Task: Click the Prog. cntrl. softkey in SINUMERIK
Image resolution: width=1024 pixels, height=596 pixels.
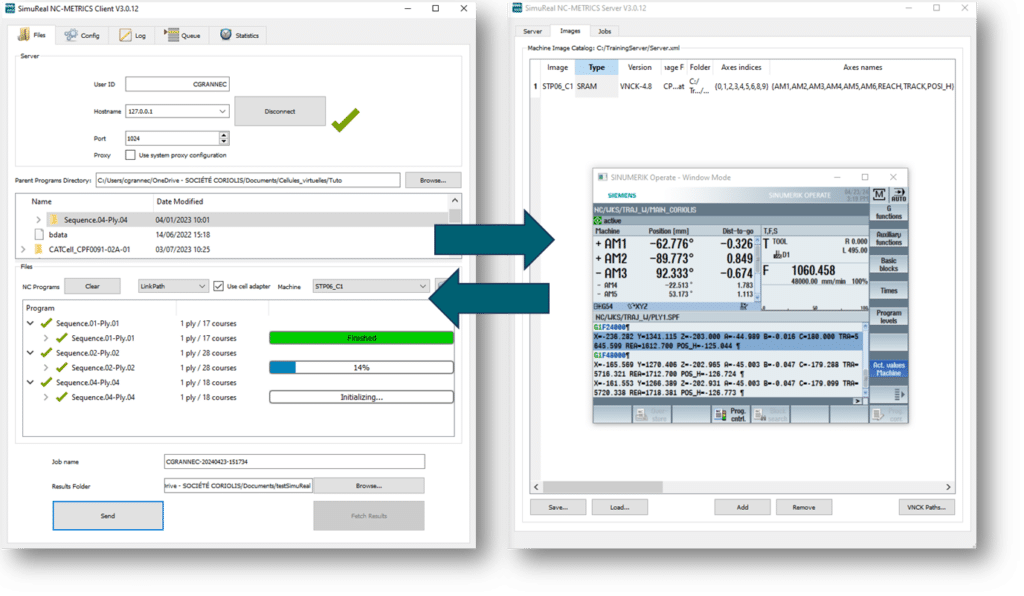Action: tap(731, 415)
